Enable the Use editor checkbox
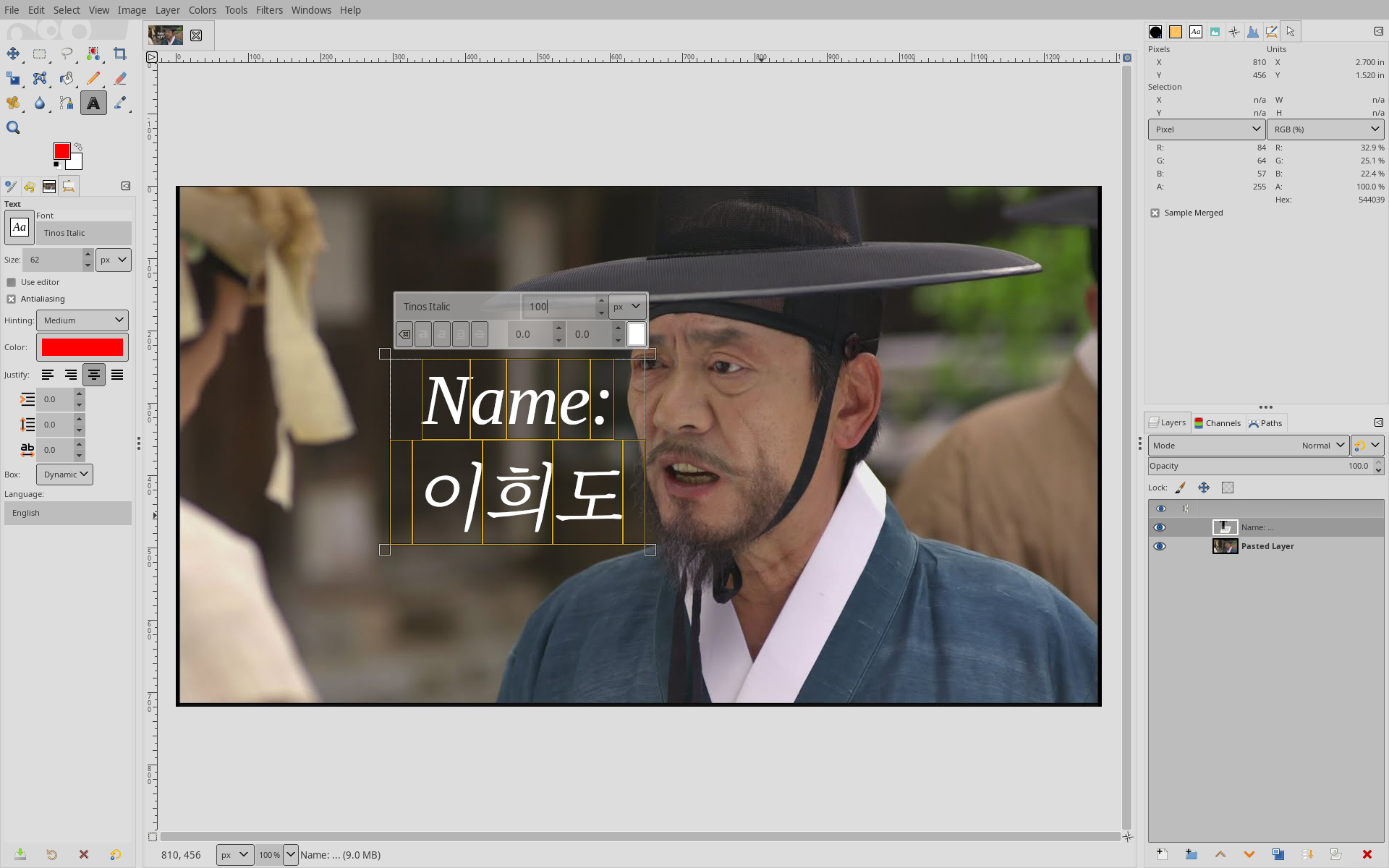The height and width of the screenshot is (868, 1389). pyautogui.click(x=12, y=282)
